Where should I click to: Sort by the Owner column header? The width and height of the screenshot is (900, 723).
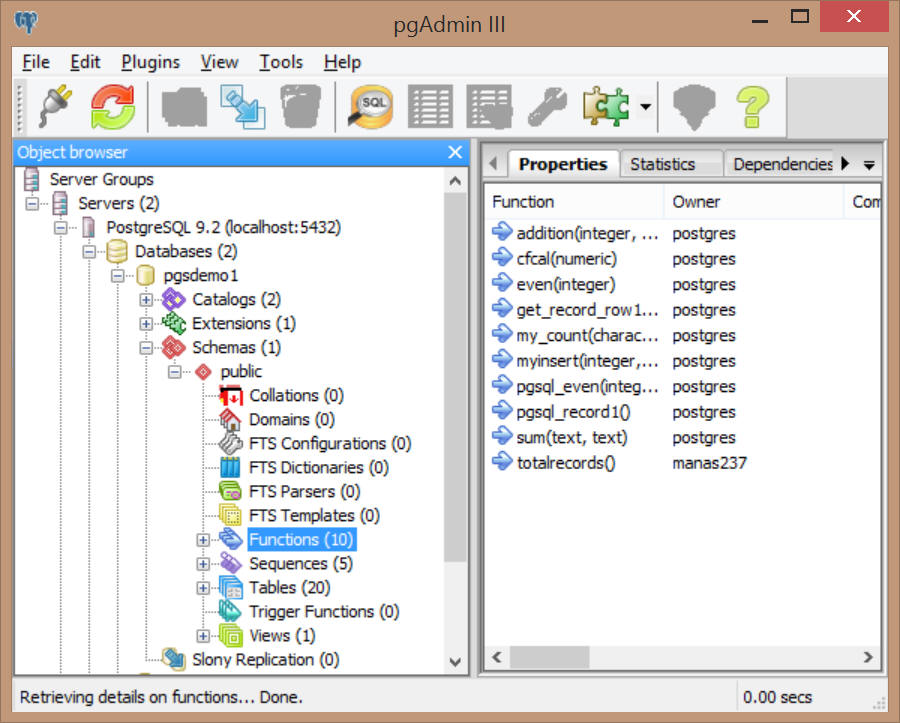tap(754, 202)
